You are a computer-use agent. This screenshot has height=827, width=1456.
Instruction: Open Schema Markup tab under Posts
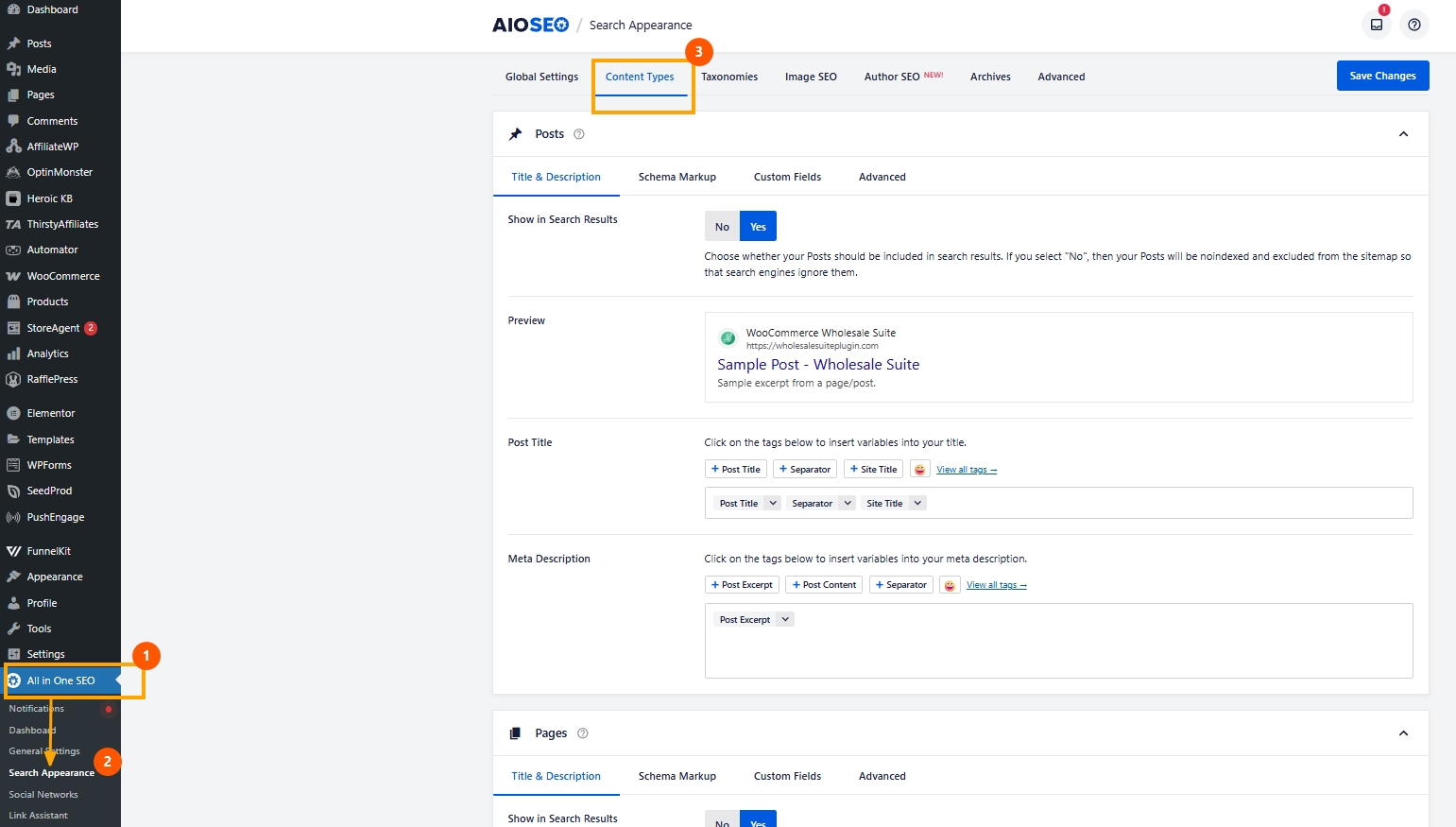pos(677,177)
